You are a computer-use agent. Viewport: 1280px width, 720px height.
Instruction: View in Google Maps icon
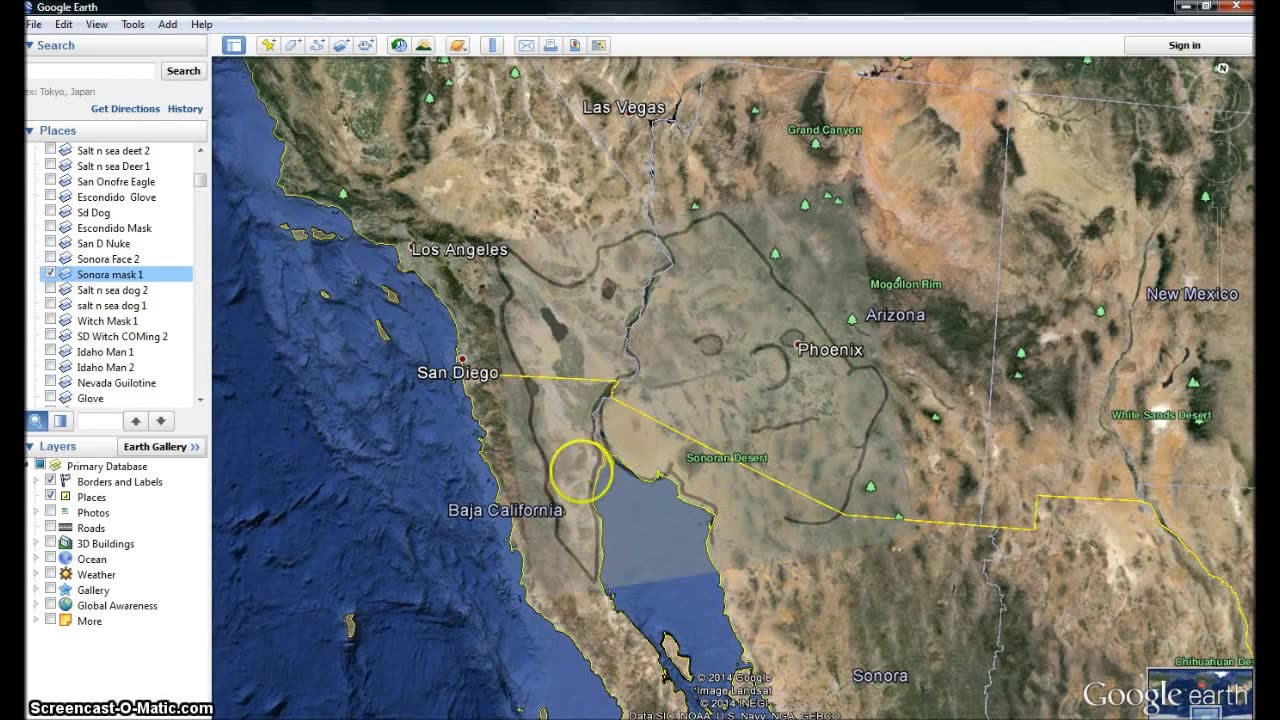599,45
